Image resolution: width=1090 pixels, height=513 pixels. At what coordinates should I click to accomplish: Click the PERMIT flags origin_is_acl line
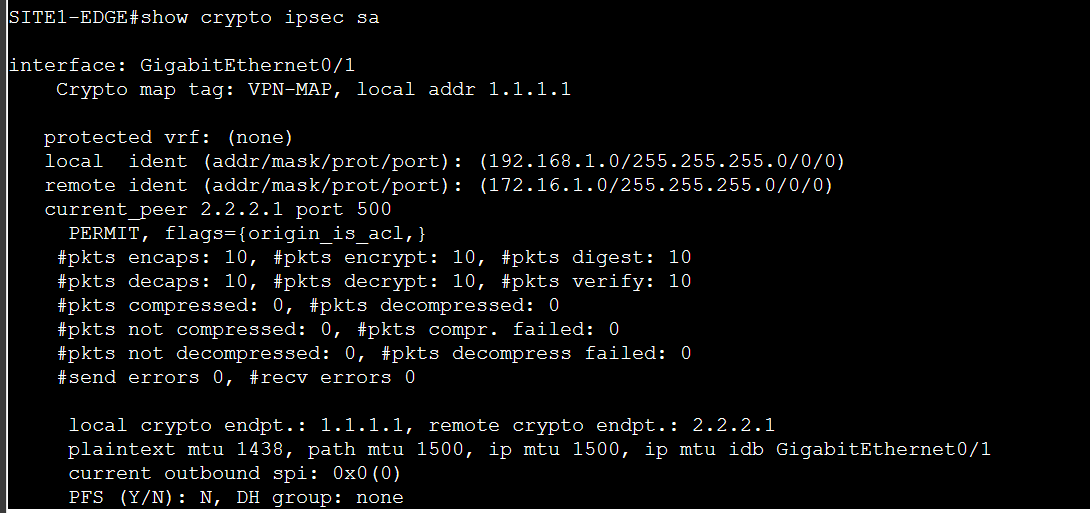tap(247, 234)
